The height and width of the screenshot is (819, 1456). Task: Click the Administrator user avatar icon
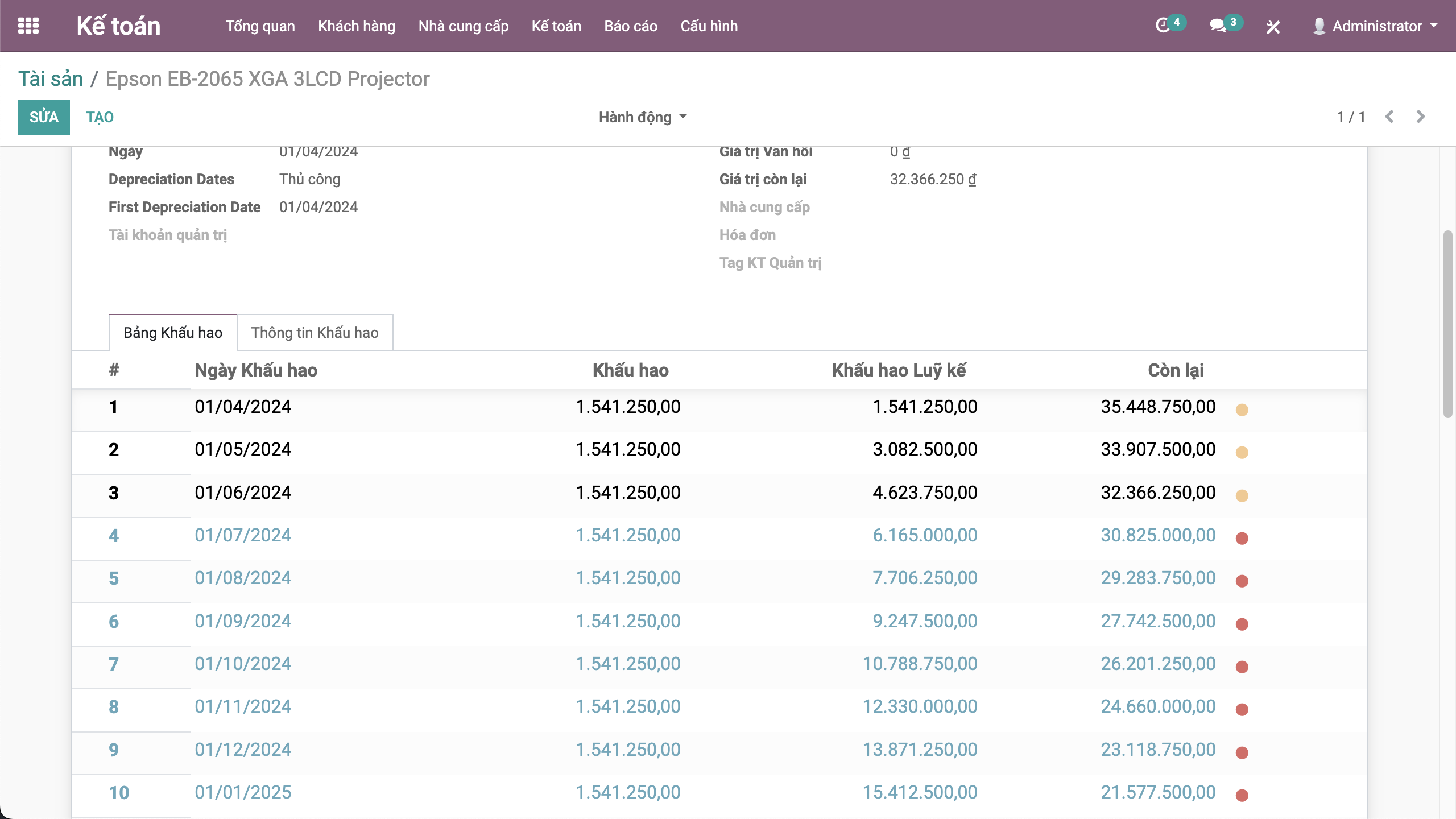(x=1319, y=26)
